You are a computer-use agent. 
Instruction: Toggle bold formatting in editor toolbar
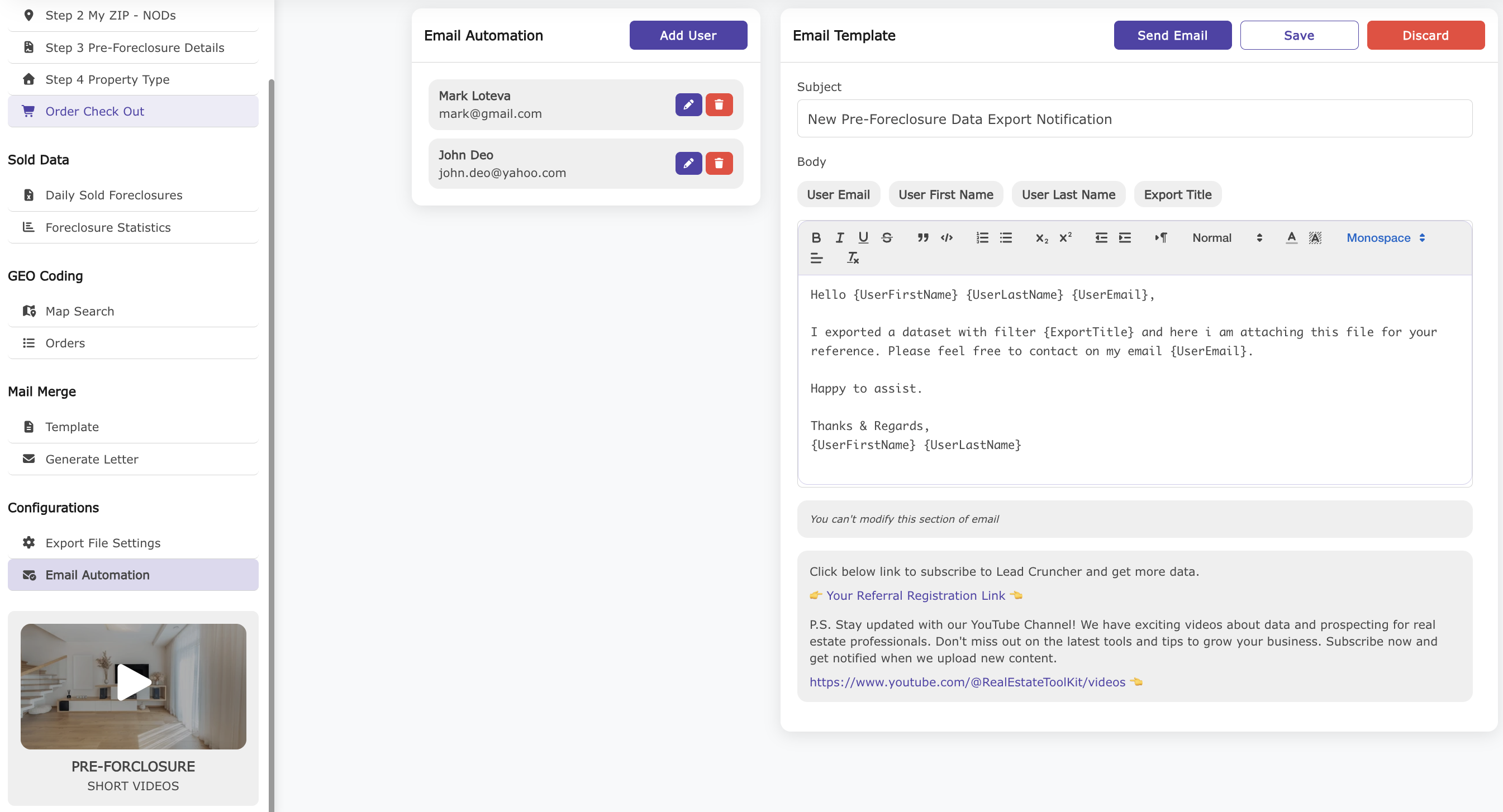[816, 237]
